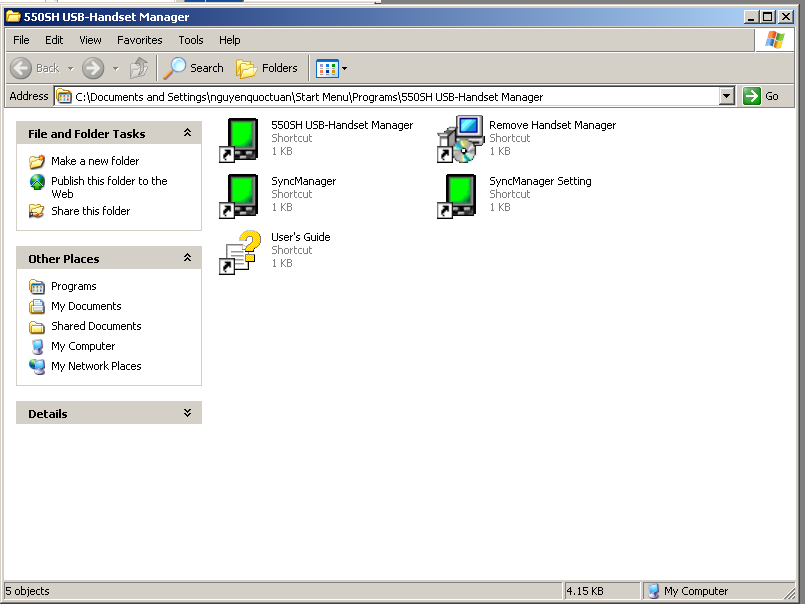Click the Make a new folder icon
805x604 pixels.
(37, 161)
